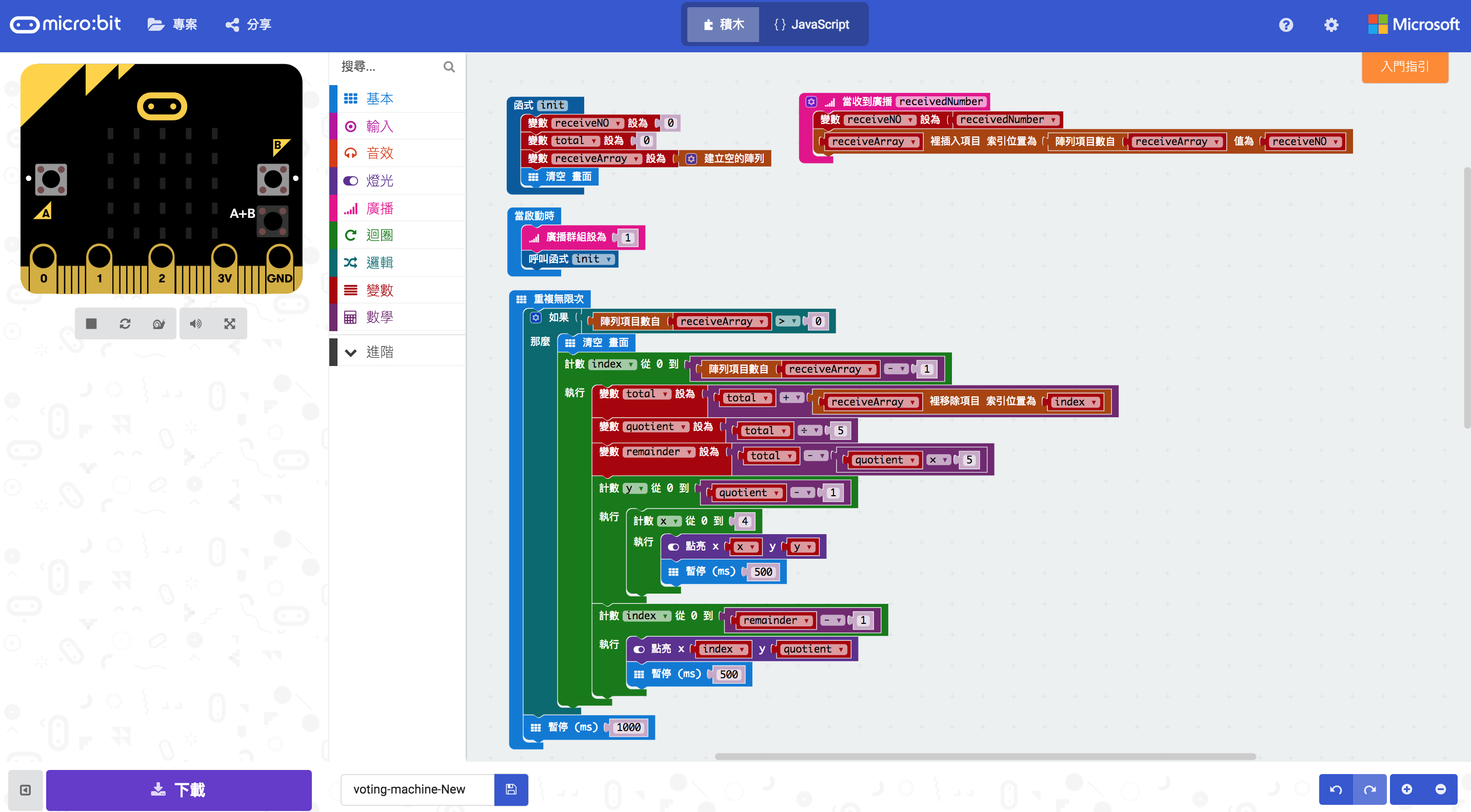Open init function call dropdown
The width and height of the screenshot is (1471, 812).
[593, 259]
